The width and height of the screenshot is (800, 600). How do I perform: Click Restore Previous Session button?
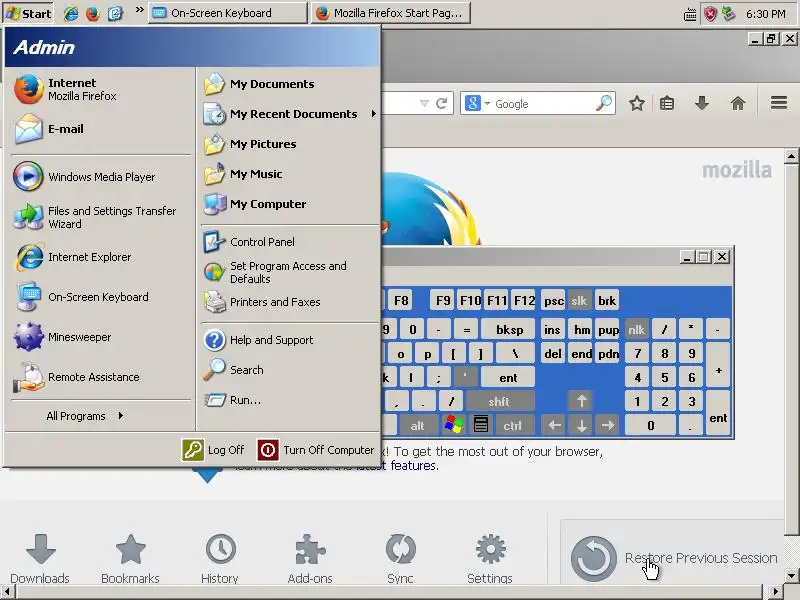pyautogui.click(x=673, y=558)
